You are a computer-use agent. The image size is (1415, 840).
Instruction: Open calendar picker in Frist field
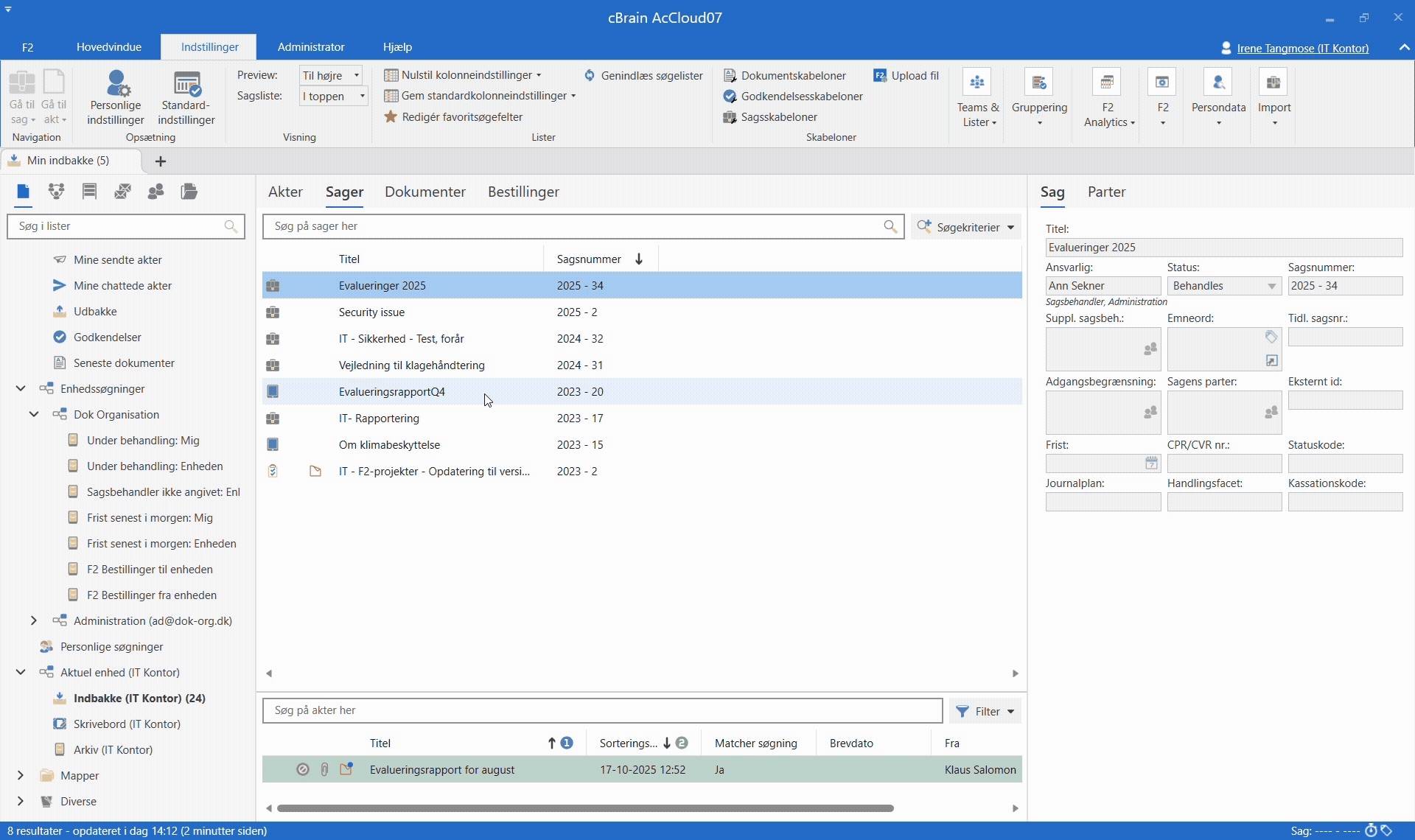1151,463
